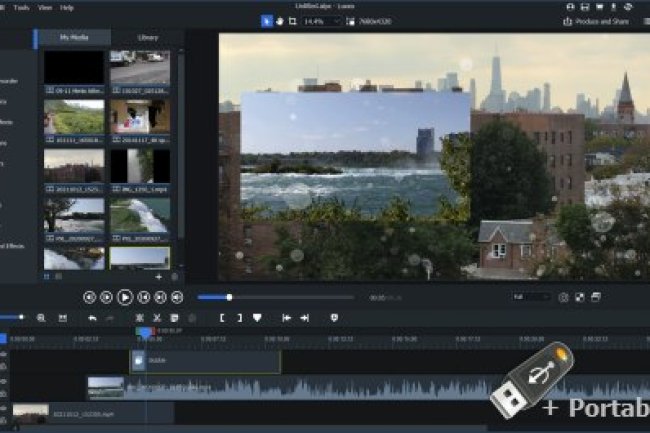
Task: Switch to the Library tab
Action: 148,37
